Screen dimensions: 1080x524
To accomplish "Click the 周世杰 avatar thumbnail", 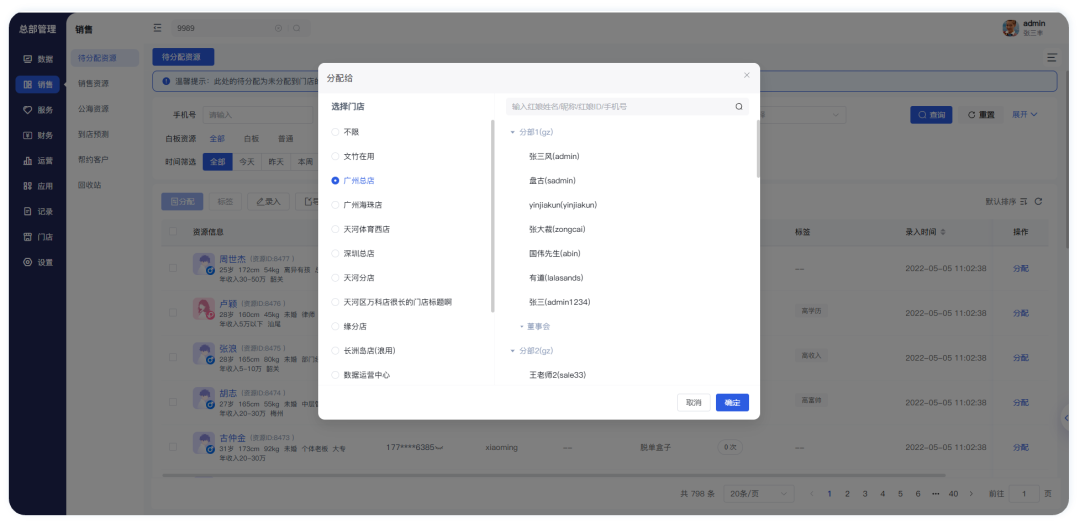I will click(205, 264).
